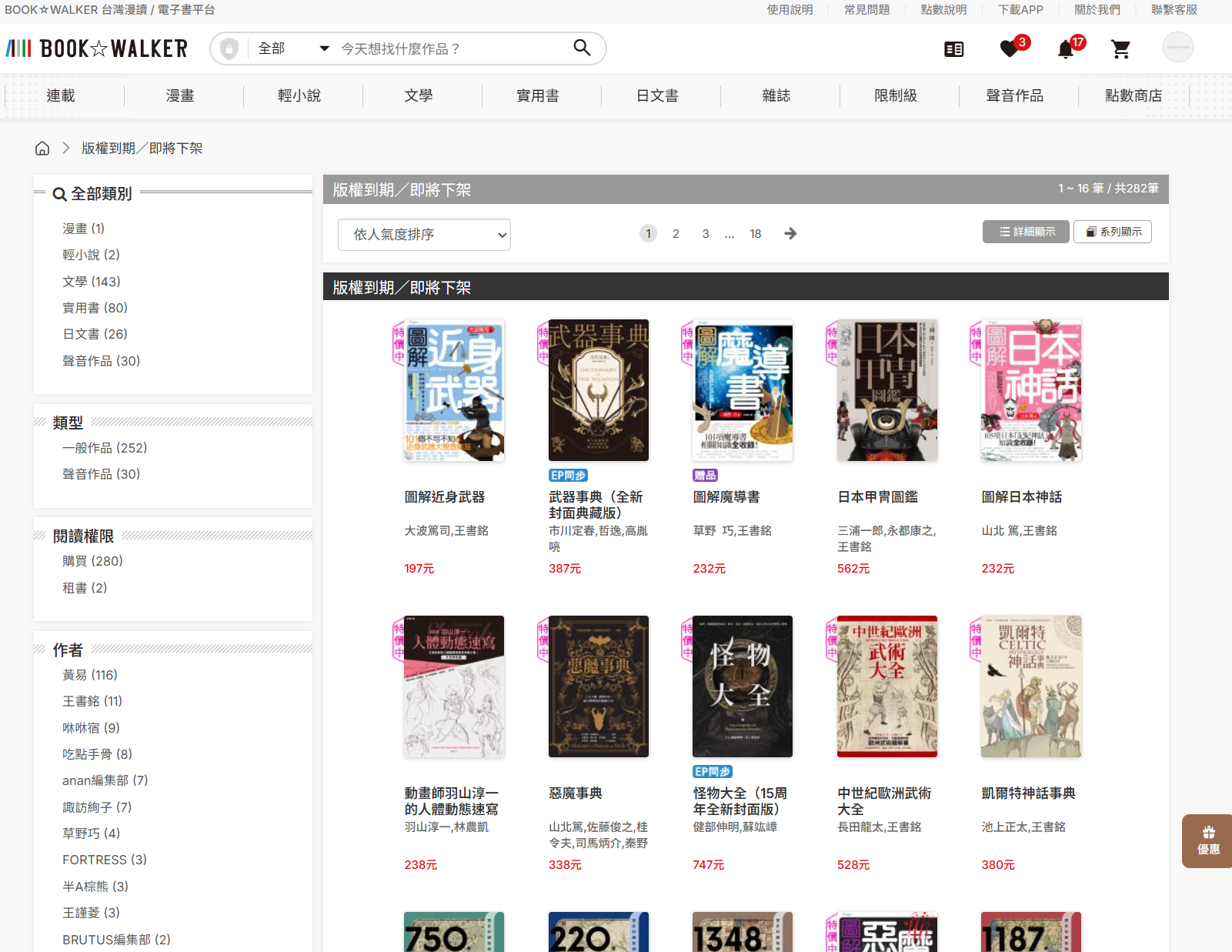Open 日本甲冑圖鑑 book cover
This screenshot has width=1232, height=952.
click(x=887, y=390)
